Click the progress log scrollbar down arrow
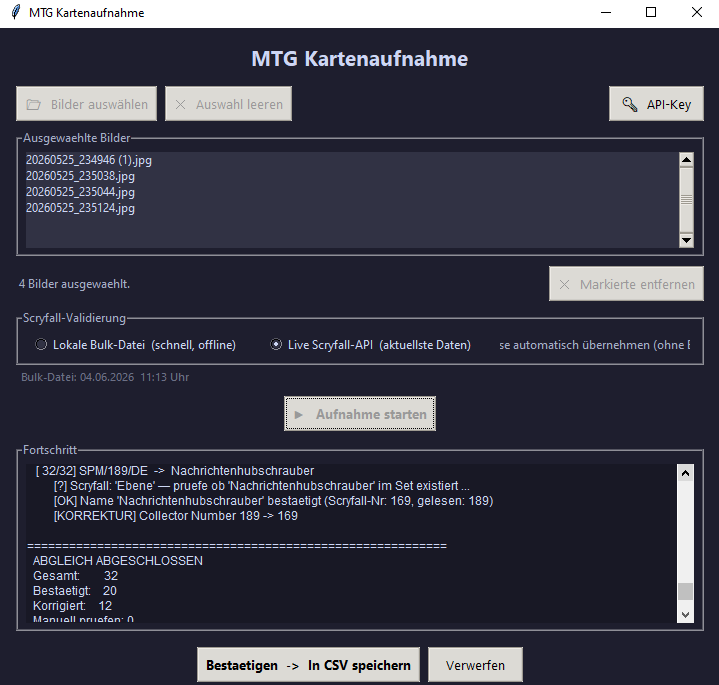Screen dimensions: 719x685 point(686,615)
